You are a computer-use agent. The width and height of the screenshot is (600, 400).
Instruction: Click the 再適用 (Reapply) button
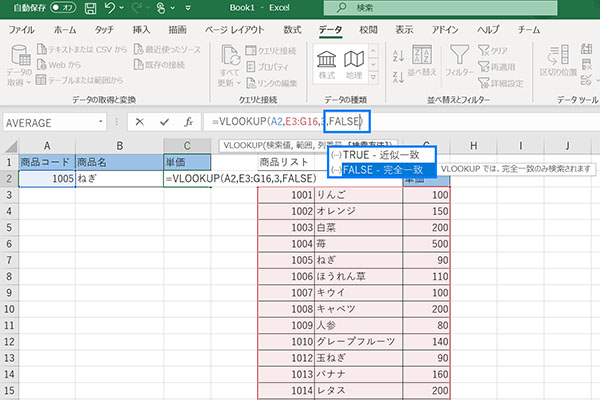pyautogui.click(x=504, y=64)
